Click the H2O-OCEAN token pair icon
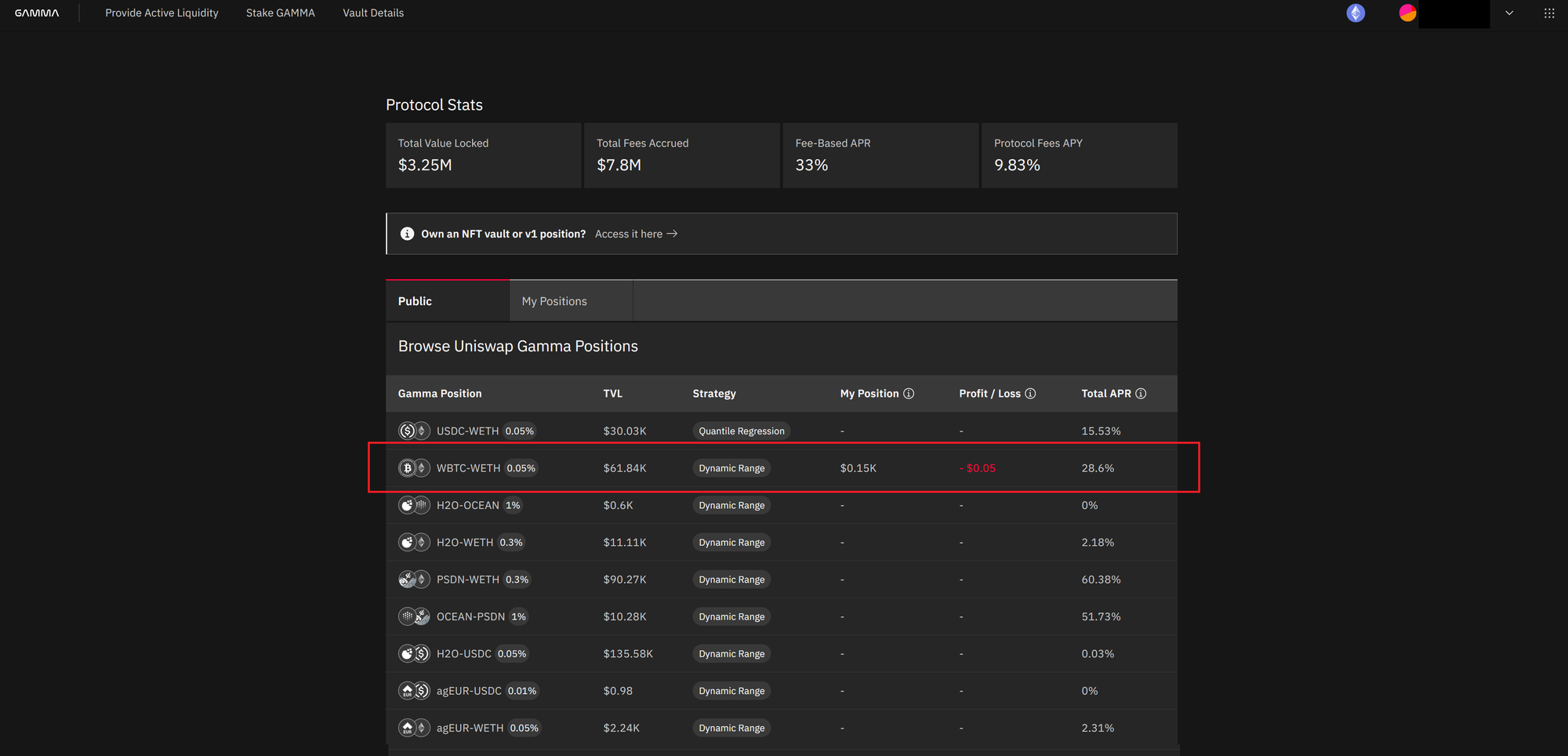 pos(414,505)
